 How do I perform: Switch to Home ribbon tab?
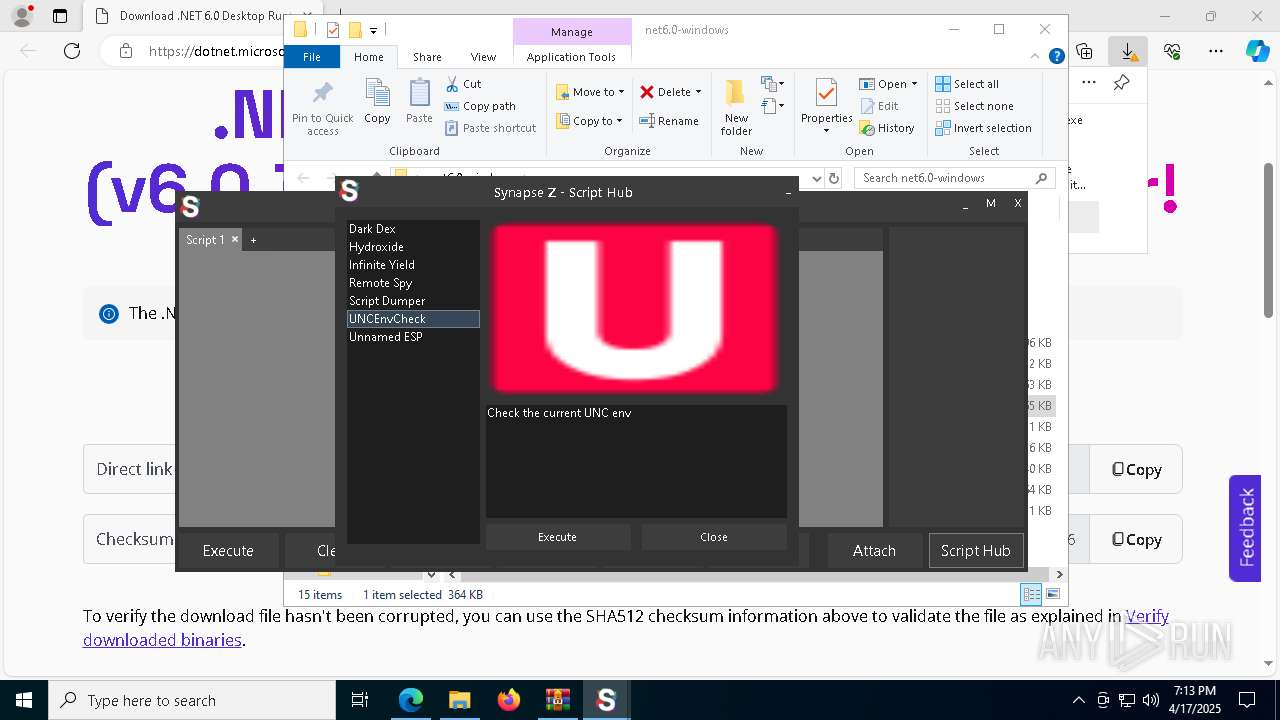tap(368, 57)
